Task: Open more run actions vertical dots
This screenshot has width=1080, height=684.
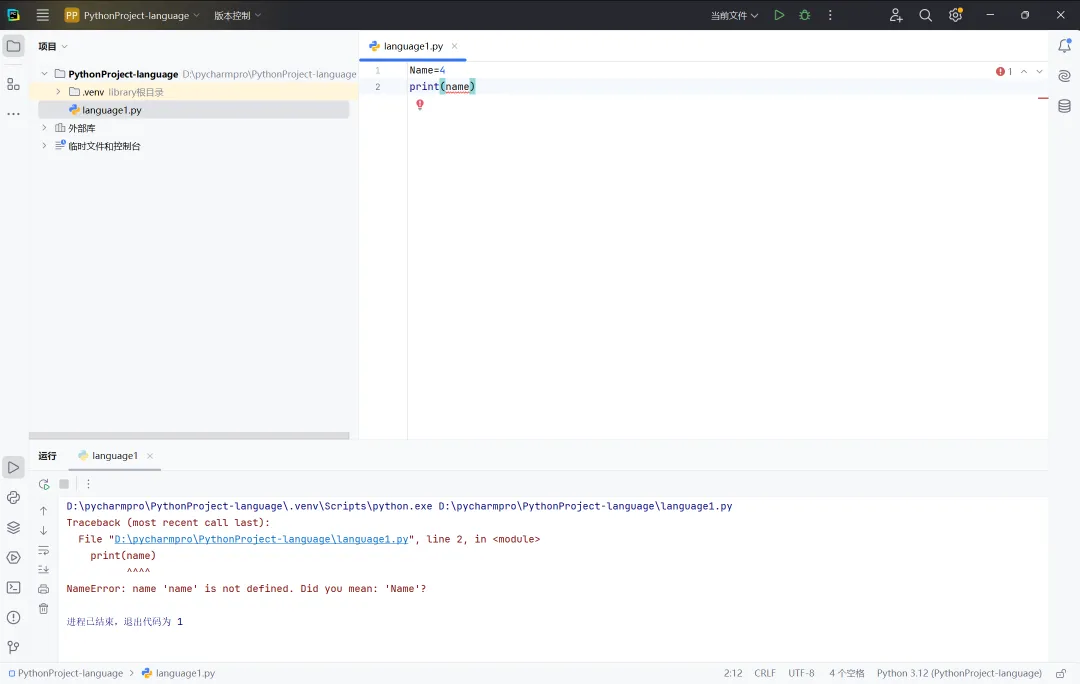Action: [830, 15]
